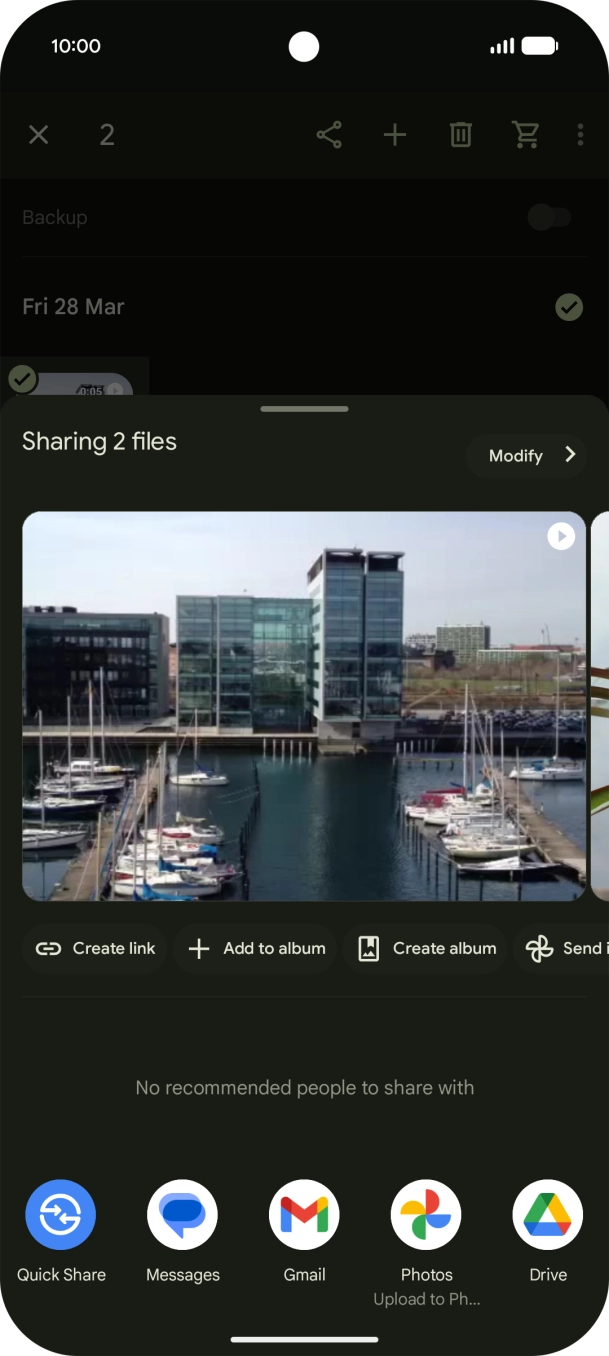This screenshot has width=609, height=1356.
Task: Tap the plus add-to icon
Action: pyautogui.click(x=395, y=135)
